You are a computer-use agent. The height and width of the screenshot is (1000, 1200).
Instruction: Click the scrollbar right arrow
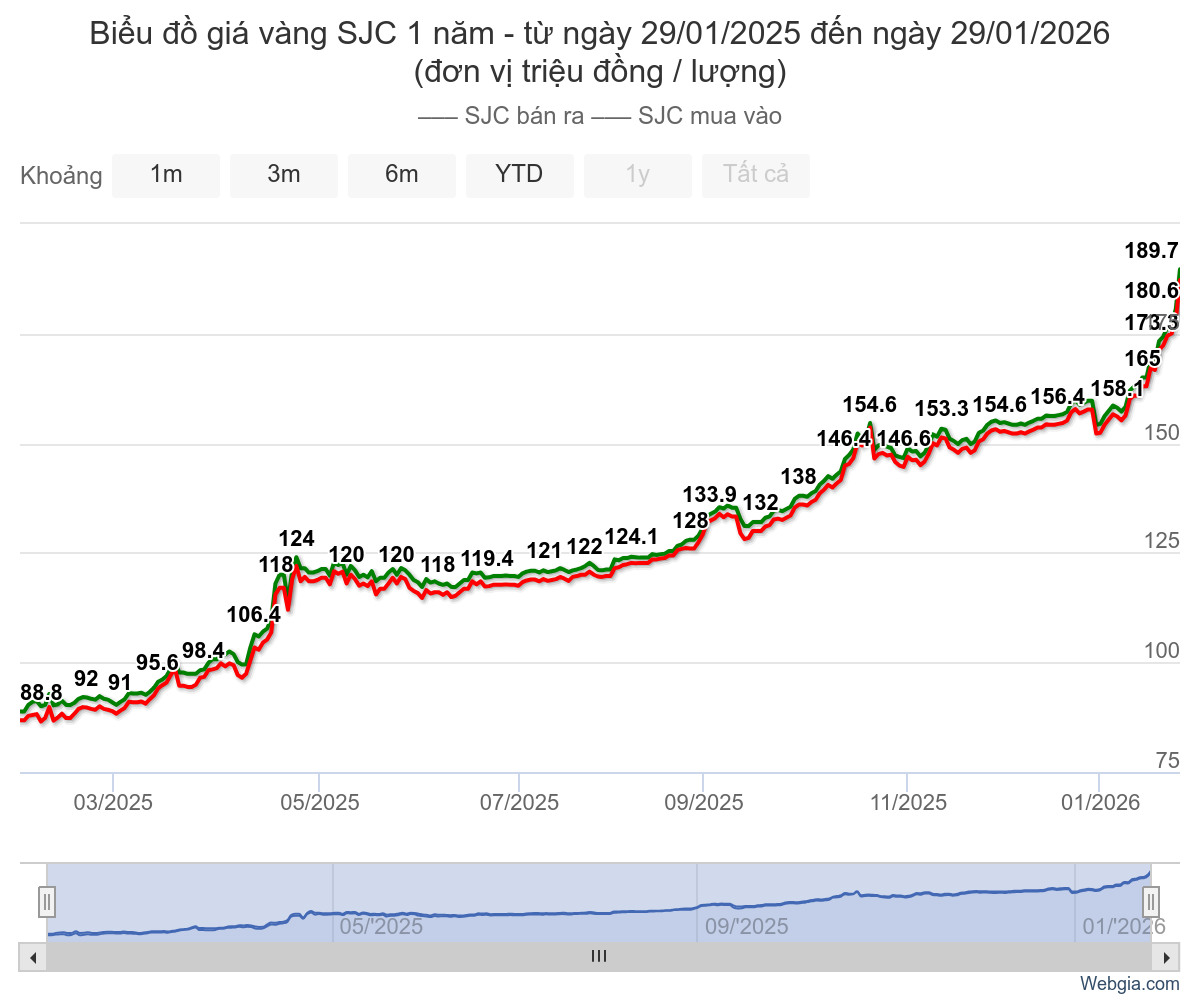pos(1165,957)
